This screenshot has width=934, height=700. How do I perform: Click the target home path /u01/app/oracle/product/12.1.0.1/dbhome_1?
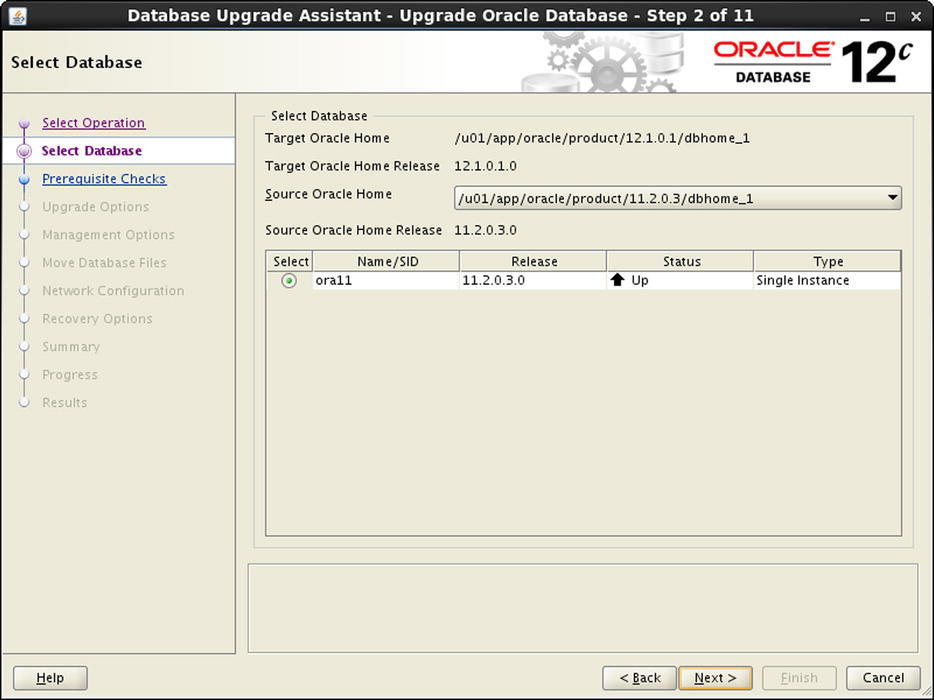[x=602, y=138]
